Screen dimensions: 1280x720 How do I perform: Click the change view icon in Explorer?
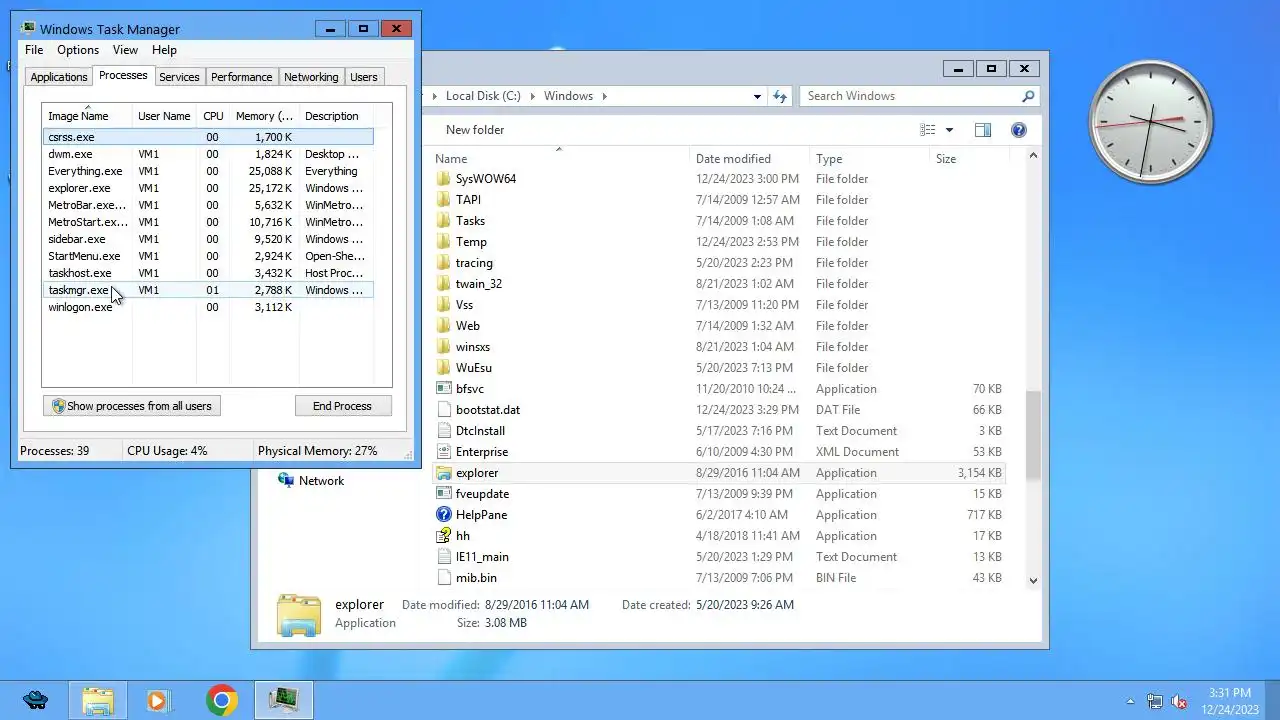click(x=928, y=130)
